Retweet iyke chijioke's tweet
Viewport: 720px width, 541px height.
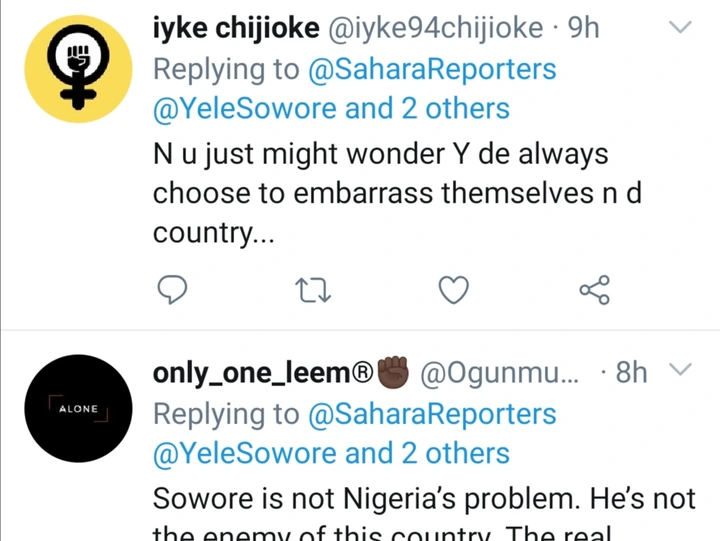point(313,291)
